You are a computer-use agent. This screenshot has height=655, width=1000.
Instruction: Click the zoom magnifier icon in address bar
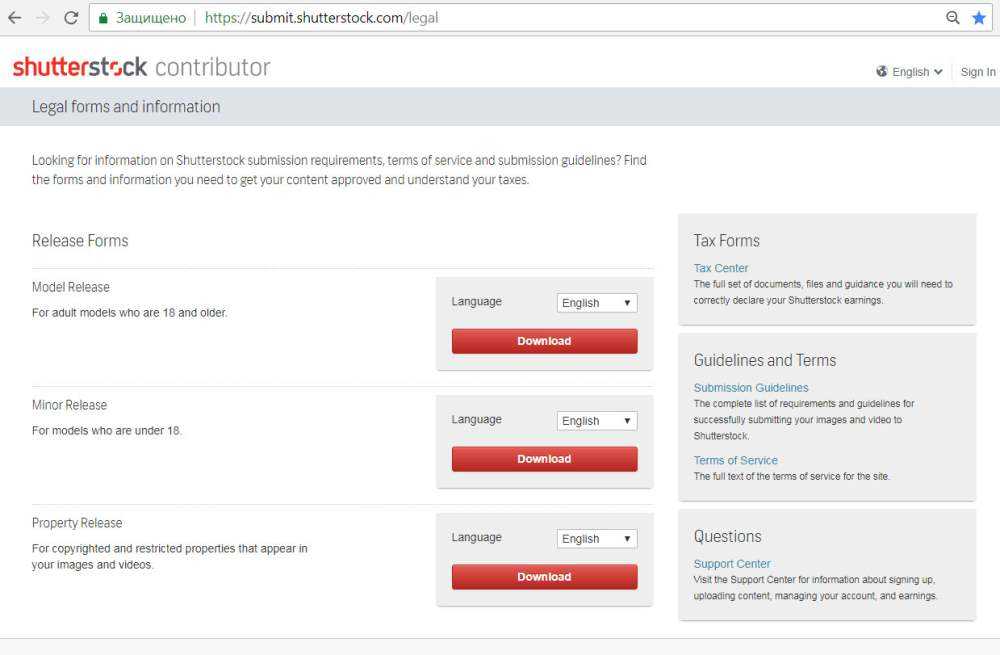[953, 18]
